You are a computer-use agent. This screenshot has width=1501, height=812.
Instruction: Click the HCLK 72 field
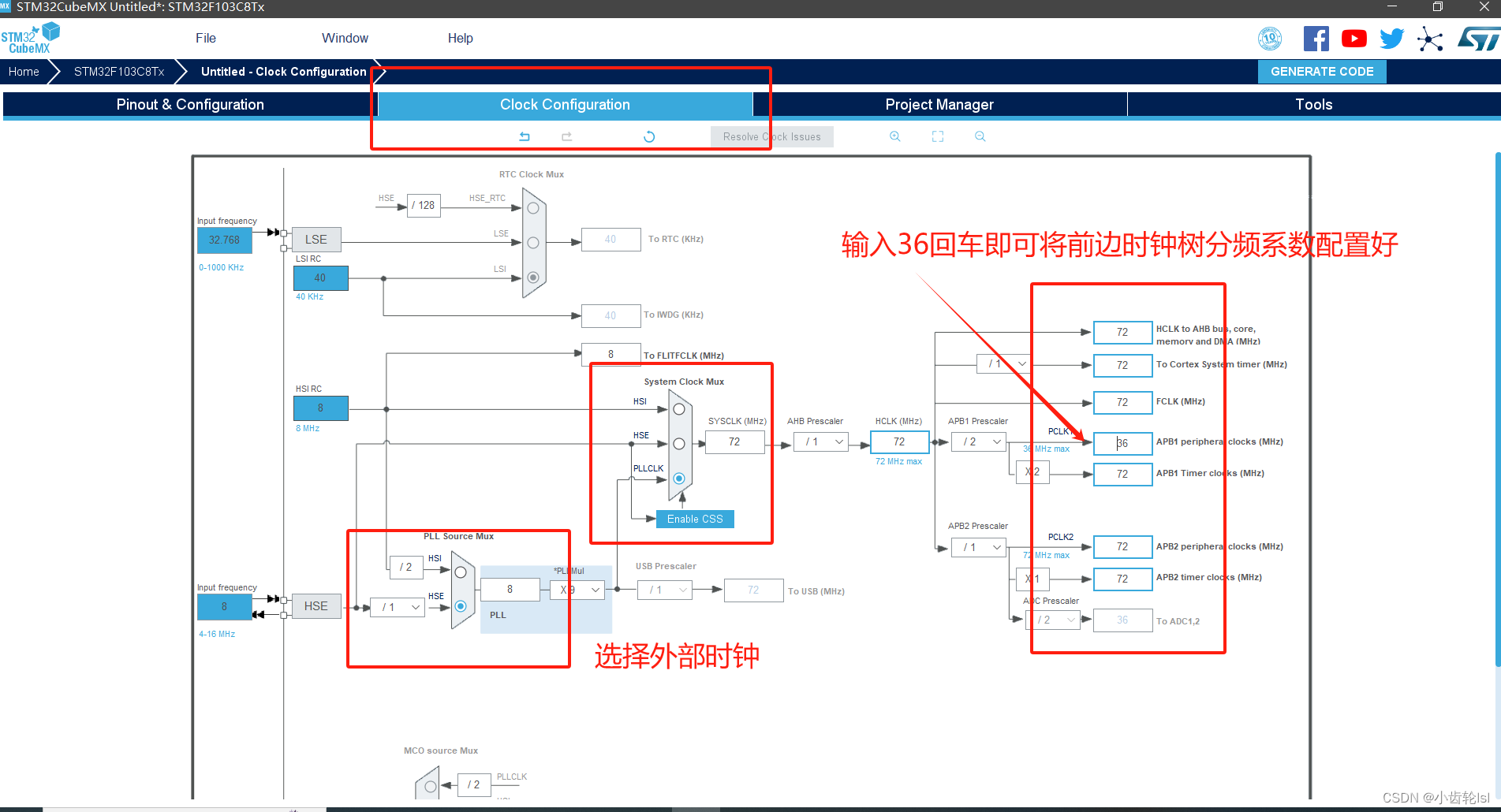point(899,442)
